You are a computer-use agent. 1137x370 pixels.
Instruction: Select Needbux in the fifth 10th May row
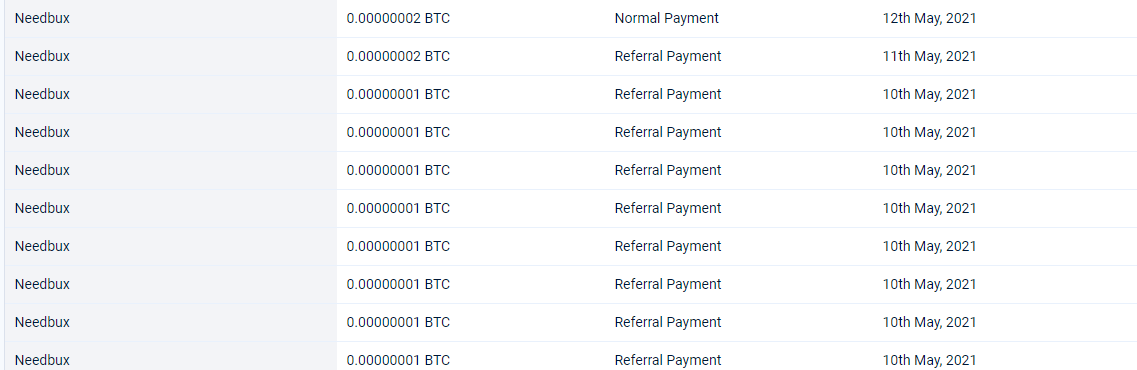[x=42, y=246]
